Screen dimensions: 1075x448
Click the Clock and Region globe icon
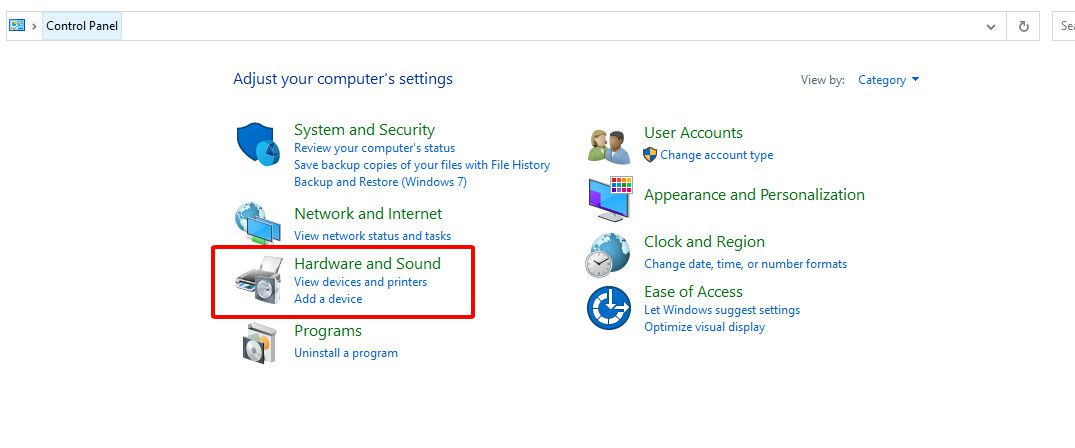click(607, 255)
